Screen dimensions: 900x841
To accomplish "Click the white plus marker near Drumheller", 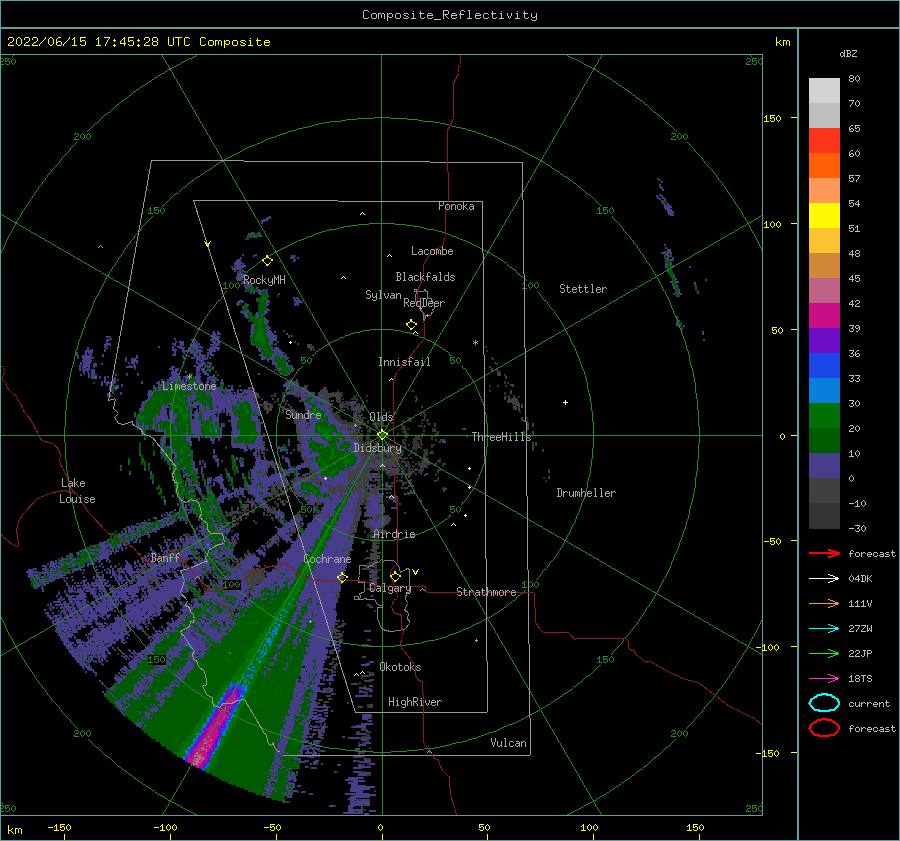I will point(565,402).
